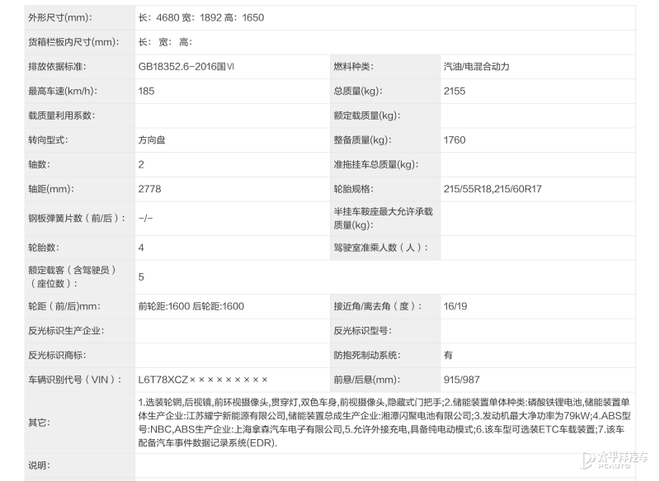
Task: Select the overhang value 915/987
Action: click(461, 379)
